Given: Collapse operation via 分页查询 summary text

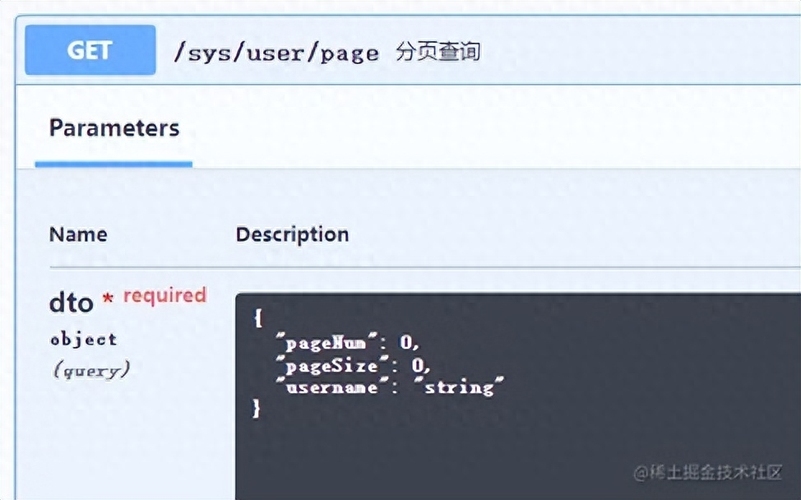Looking at the screenshot, I should coord(438,52).
